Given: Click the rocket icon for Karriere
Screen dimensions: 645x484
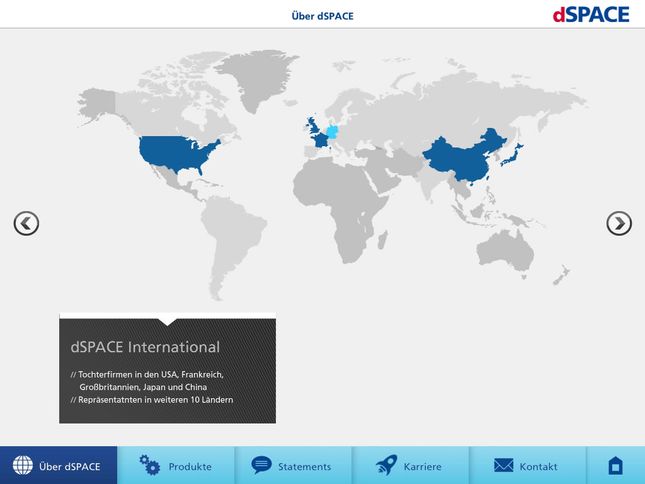Looking at the screenshot, I should tap(386, 465).
